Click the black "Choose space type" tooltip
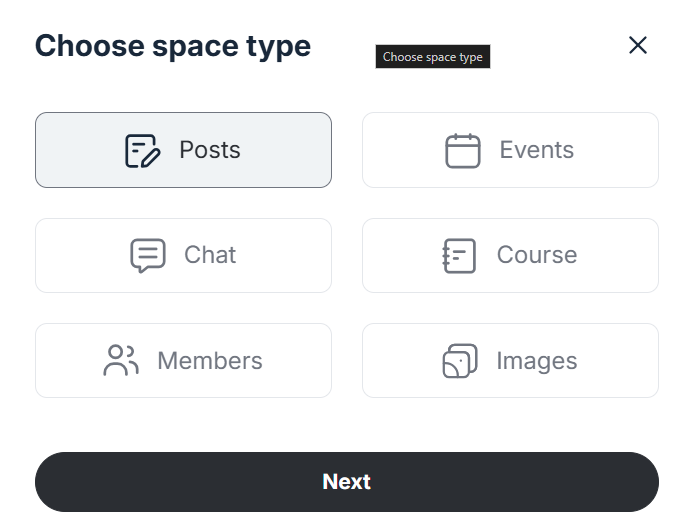The width and height of the screenshot is (697, 532). 433,57
